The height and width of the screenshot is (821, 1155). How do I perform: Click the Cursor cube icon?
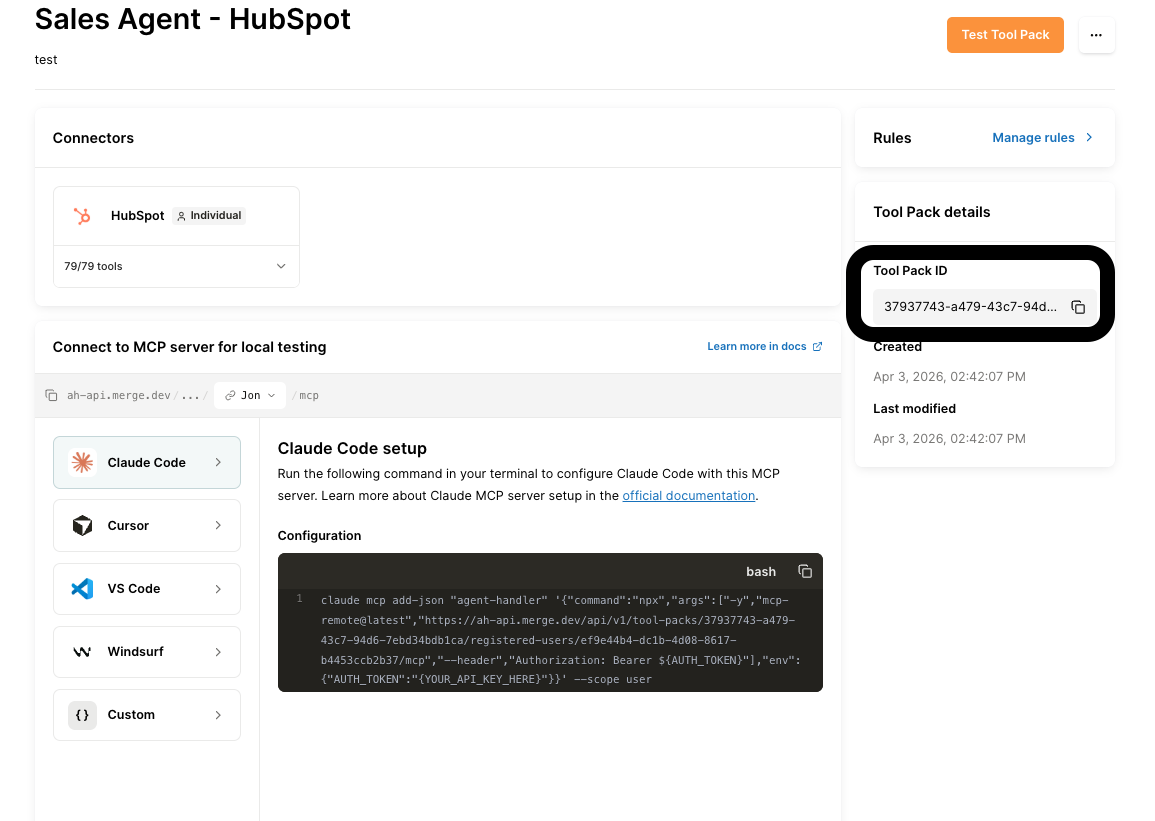click(x=82, y=526)
